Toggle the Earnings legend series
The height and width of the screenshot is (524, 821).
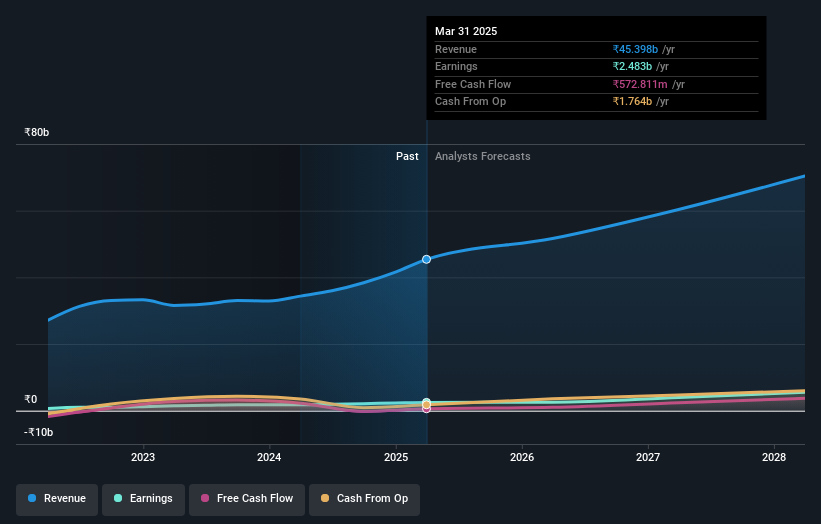pyautogui.click(x=143, y=499)
